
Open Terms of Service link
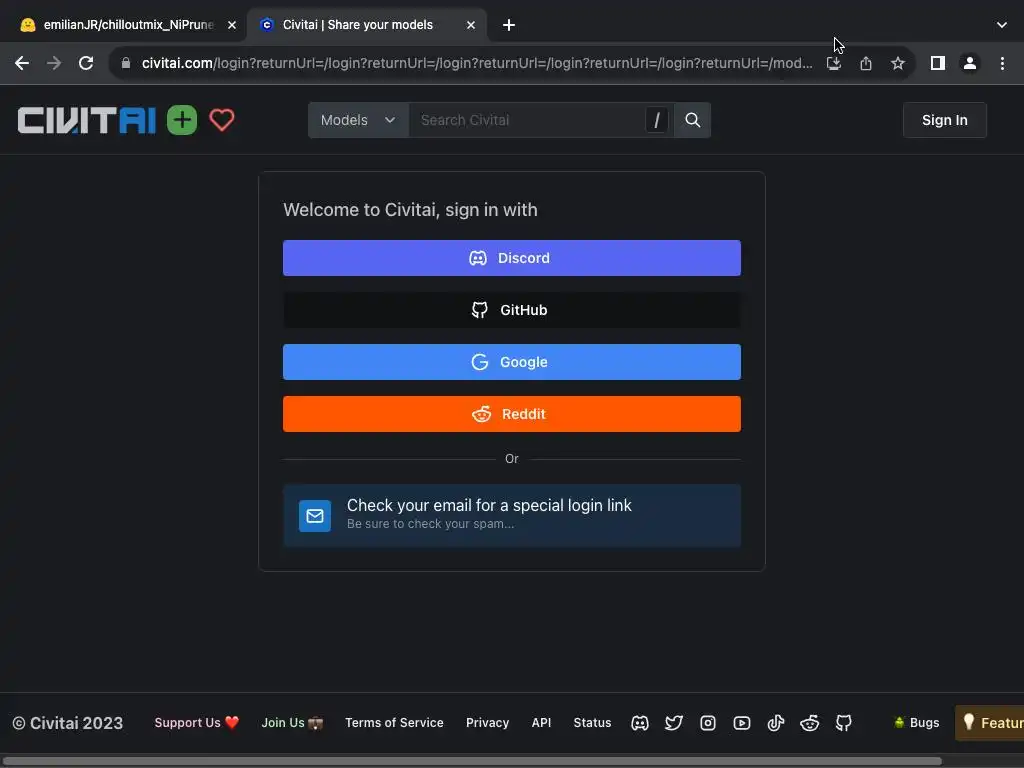[394, 723]
